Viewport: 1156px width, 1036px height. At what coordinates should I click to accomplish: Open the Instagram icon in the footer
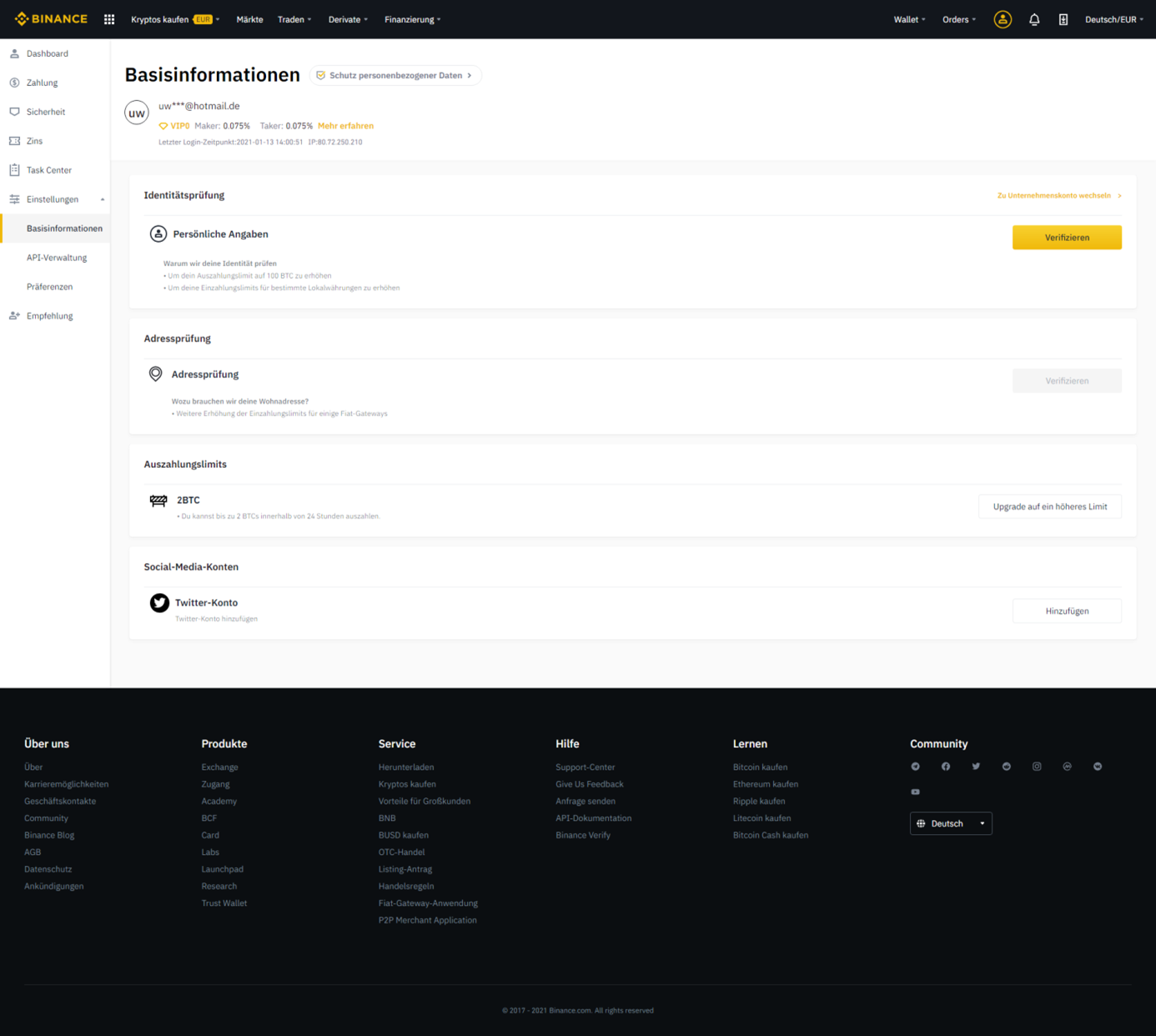(x=1037, y=766)
